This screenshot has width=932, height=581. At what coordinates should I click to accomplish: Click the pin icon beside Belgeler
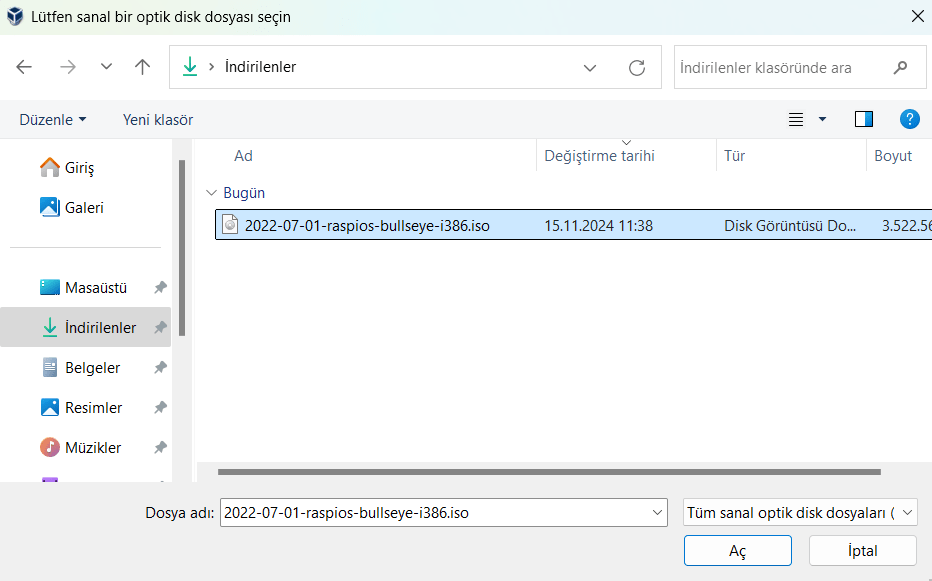click(x=159, y=368)
